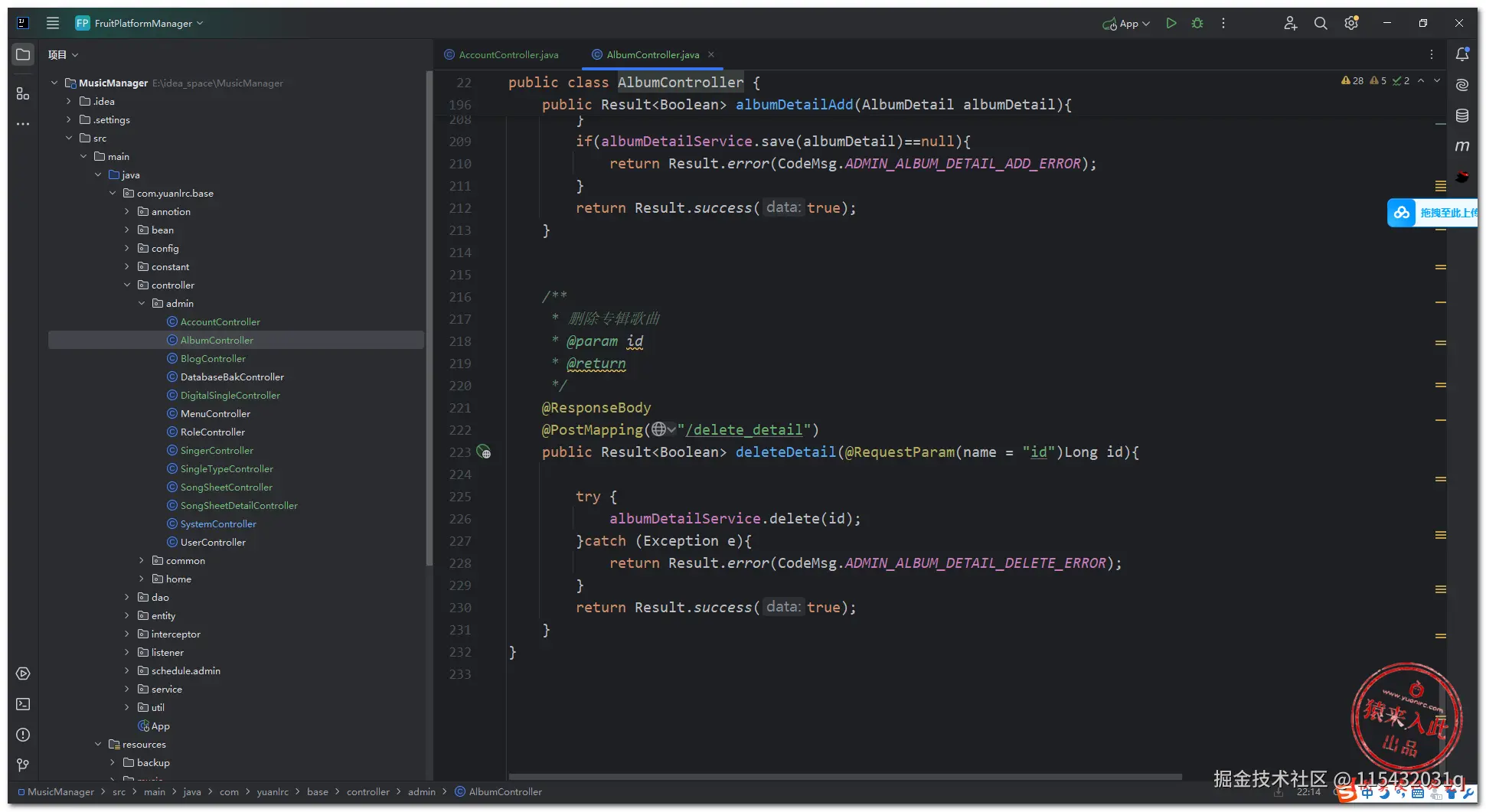Click the deleteDetail gutter endpoint icon

point(484,452)
